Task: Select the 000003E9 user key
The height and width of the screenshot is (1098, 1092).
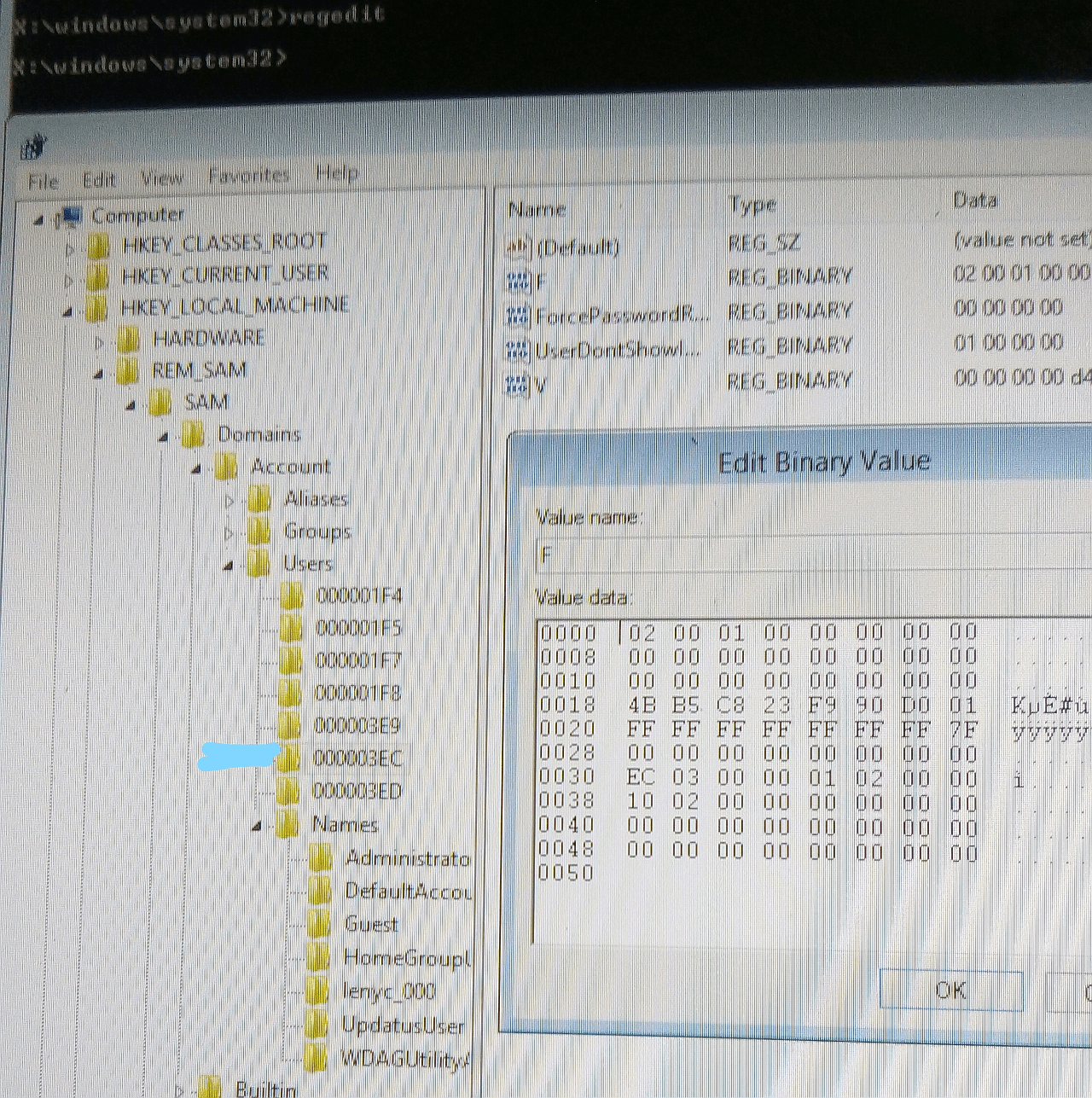Action: click(357, 726)
